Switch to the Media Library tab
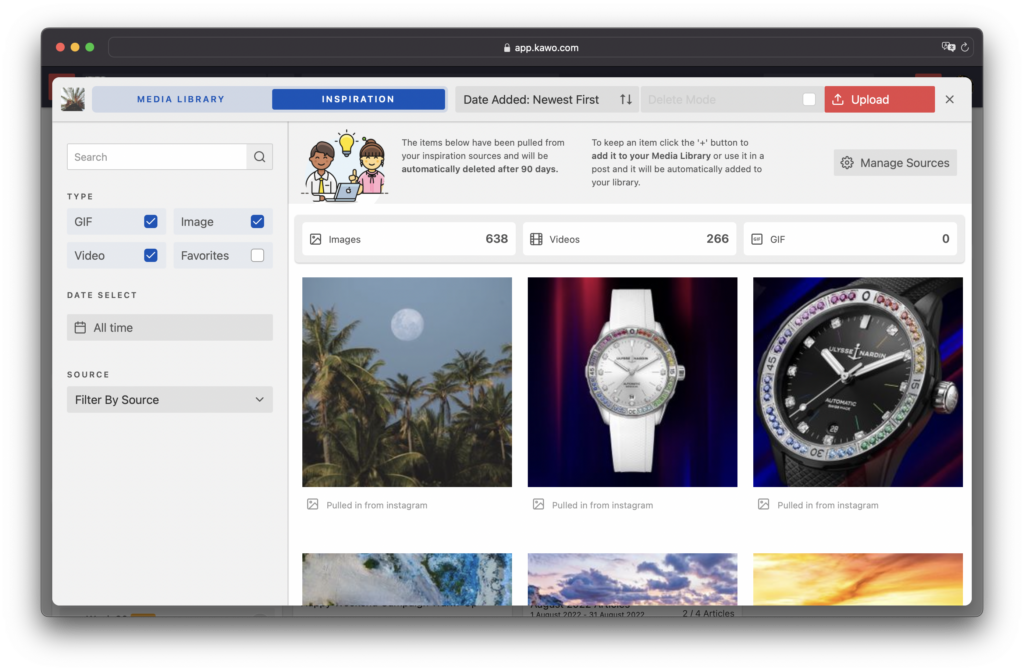 [x=181, y=99]
